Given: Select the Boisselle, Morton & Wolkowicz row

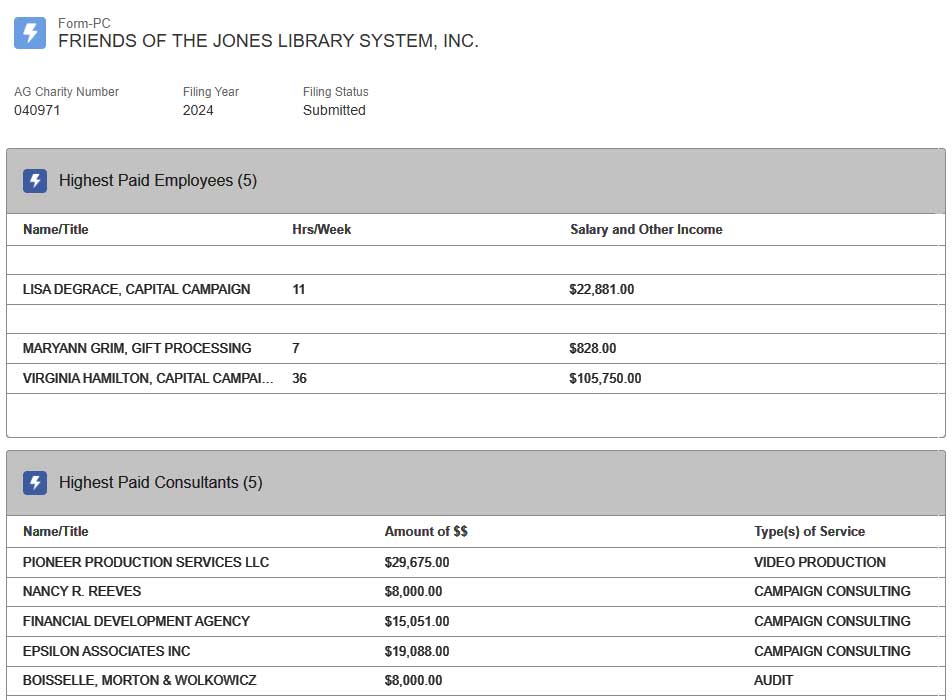Looking at the screenshot, I should (139, 681).
